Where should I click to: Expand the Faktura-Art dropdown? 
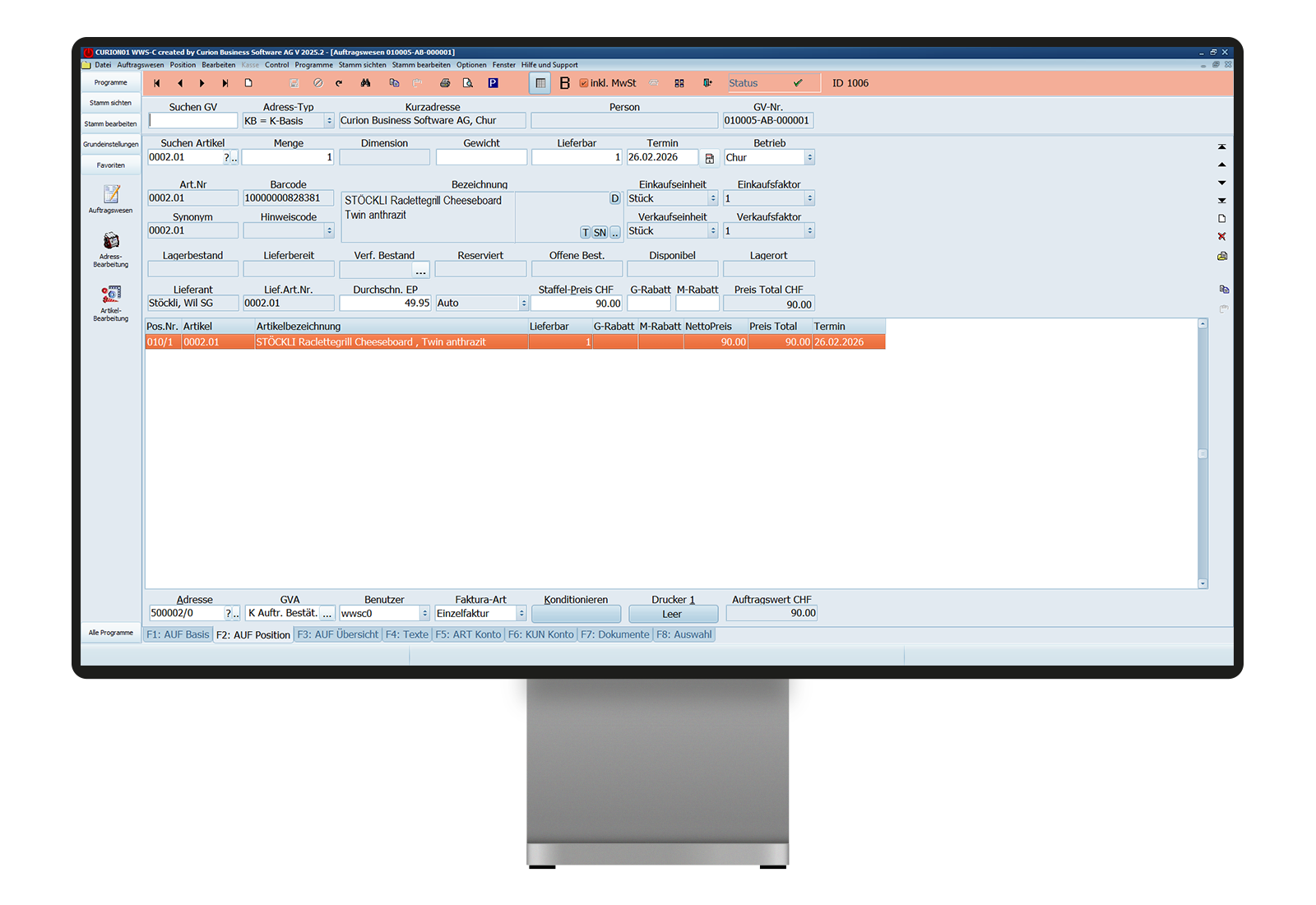coord(521,614)
